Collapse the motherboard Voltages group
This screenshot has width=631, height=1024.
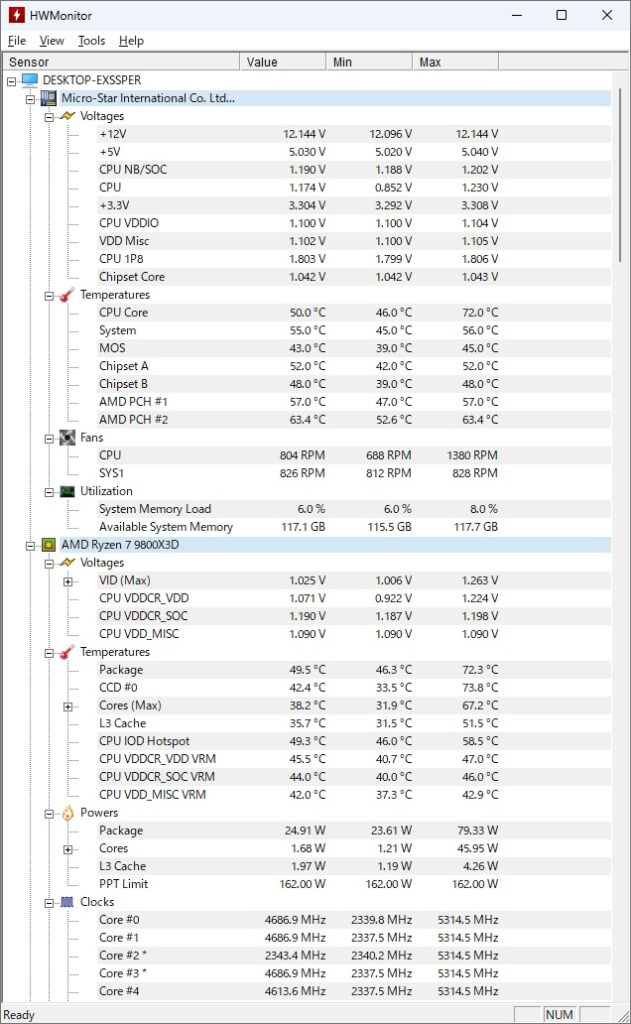pyautogui.click(x=49, y=118)
